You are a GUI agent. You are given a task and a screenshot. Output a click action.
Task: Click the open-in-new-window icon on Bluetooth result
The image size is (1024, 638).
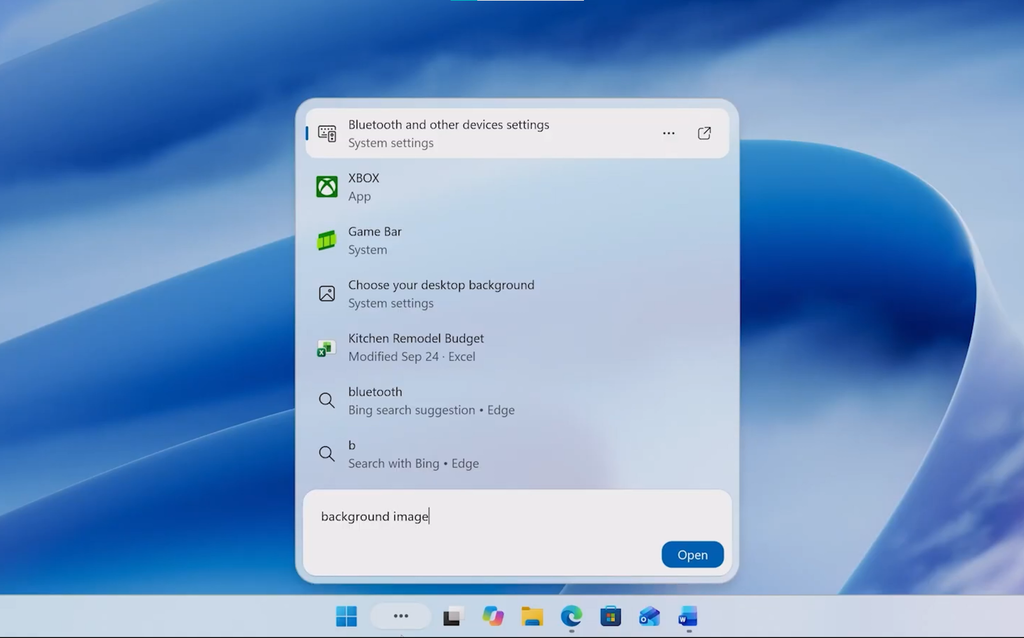(x=704, y=133)
